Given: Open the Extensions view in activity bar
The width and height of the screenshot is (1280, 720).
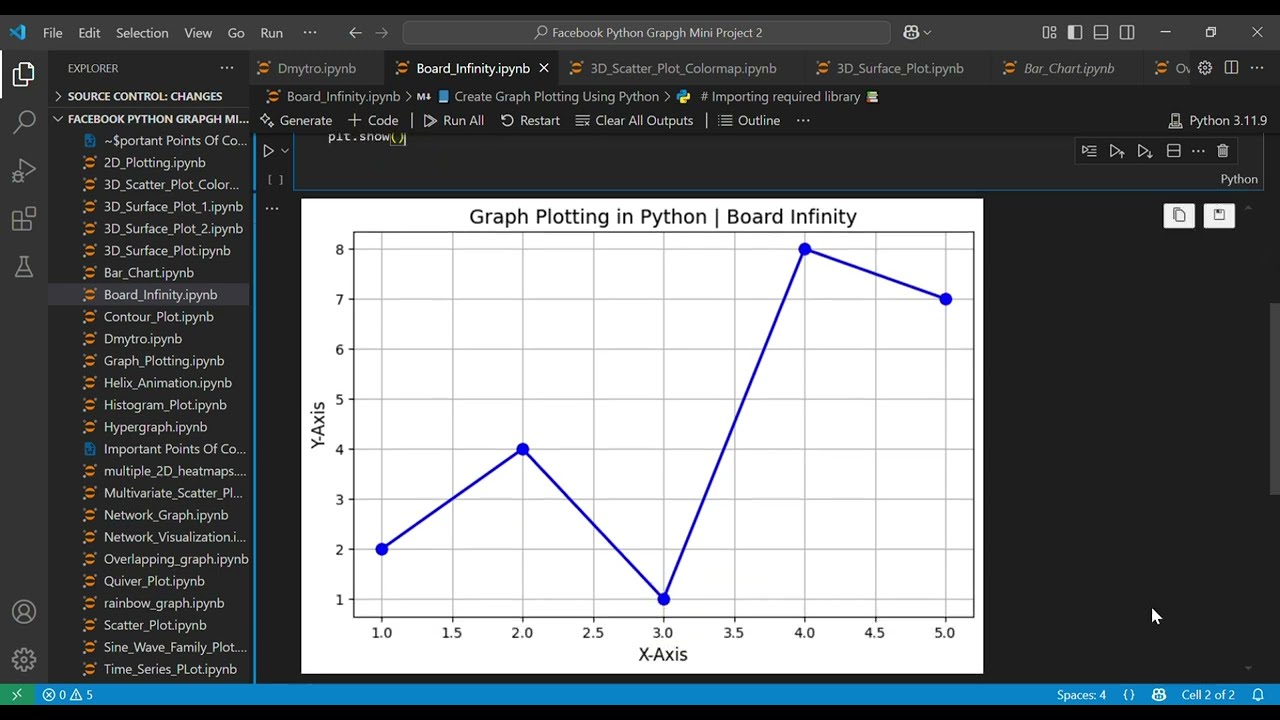Looking at the screenshot, I should pyautogui.click(x=24, y=219).
